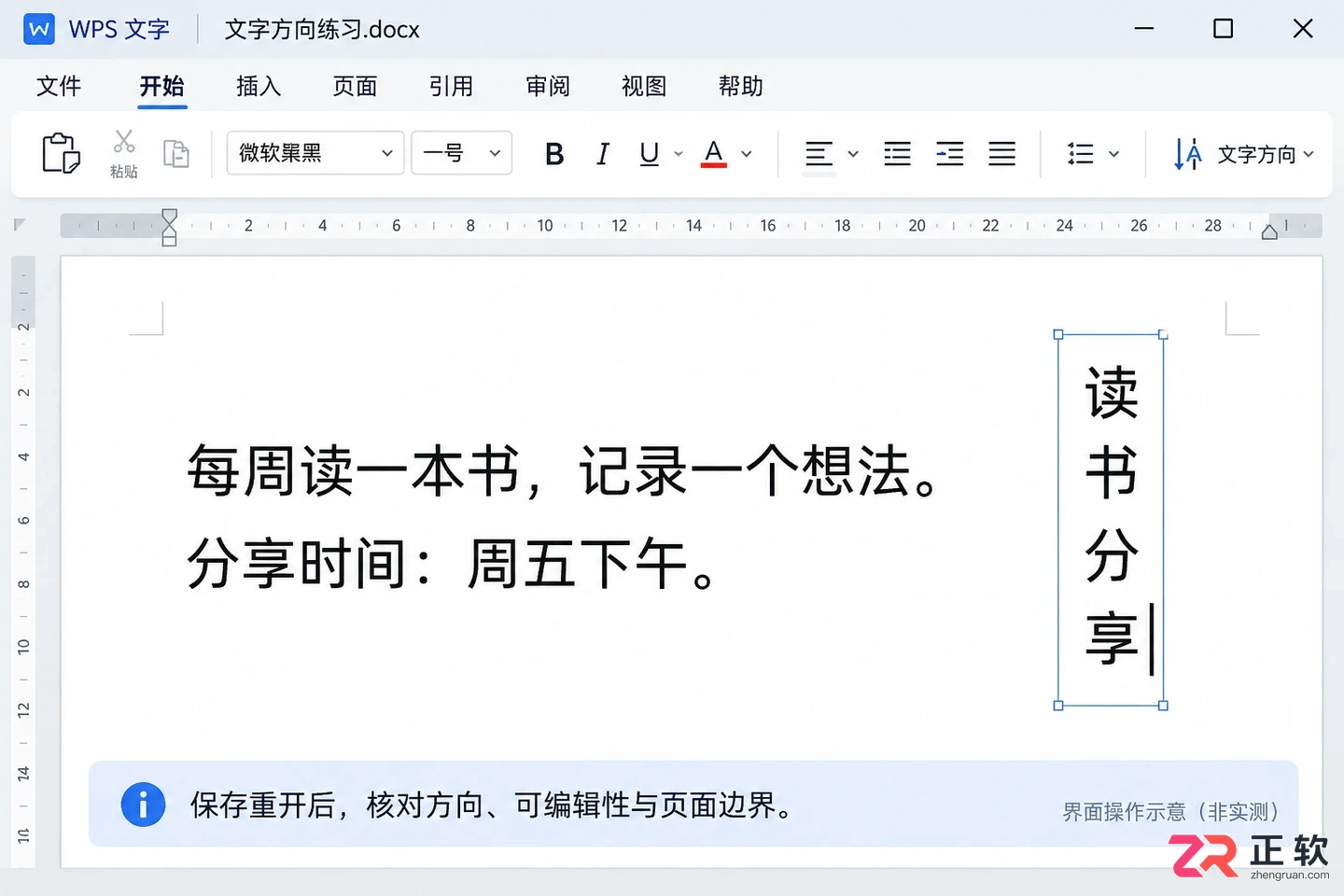Switch to the 视图 tab
The height and width of the screenshot is (896, 1344).
pos(645,86)
